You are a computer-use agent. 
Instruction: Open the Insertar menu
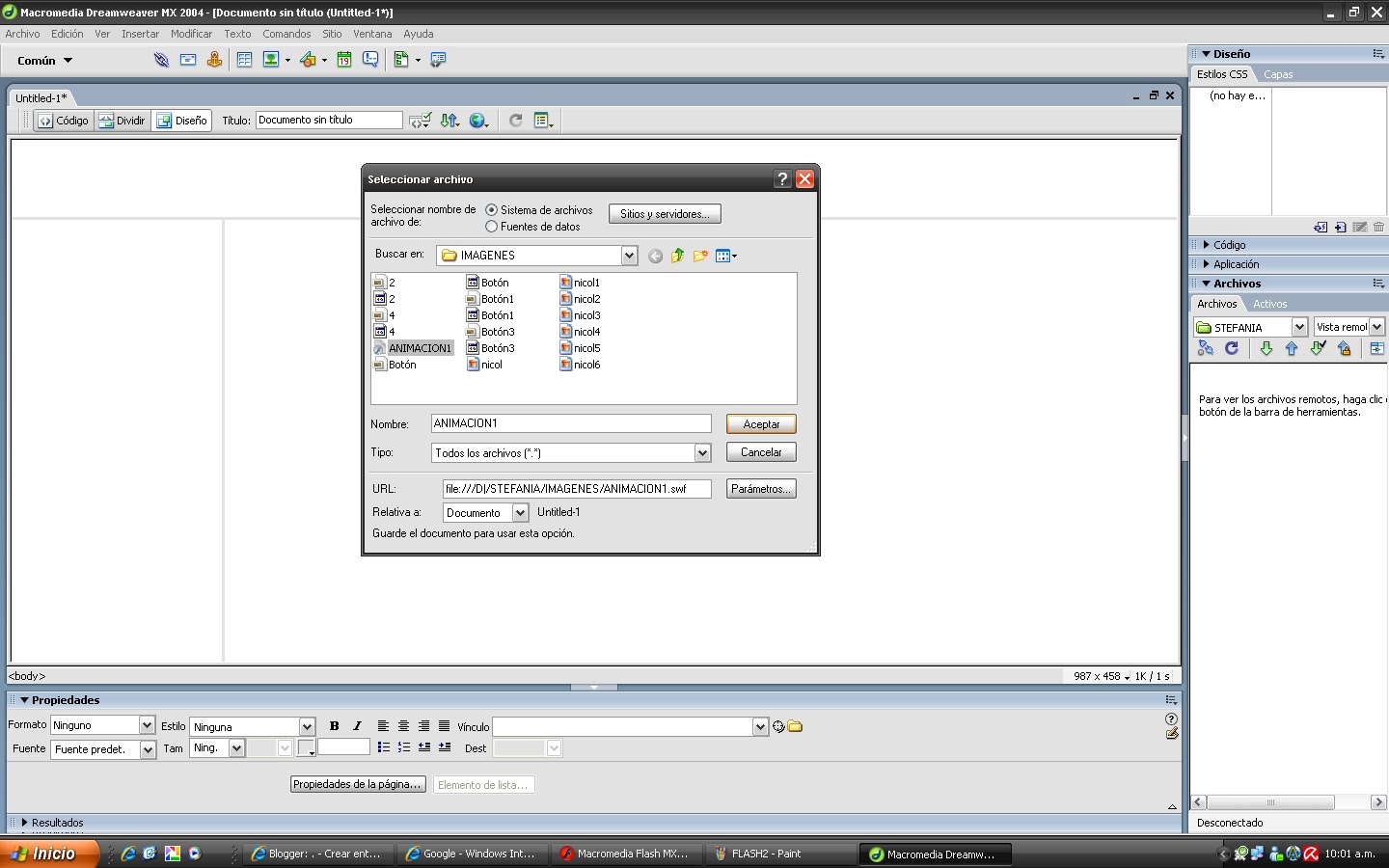click(x=140, y=34)
